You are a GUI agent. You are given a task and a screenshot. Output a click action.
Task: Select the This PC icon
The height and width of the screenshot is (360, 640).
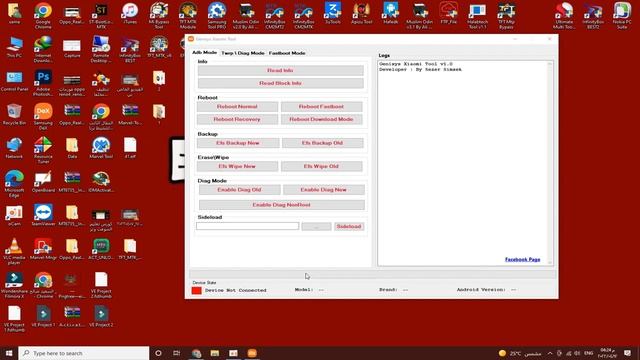click(x=14, y=47)
